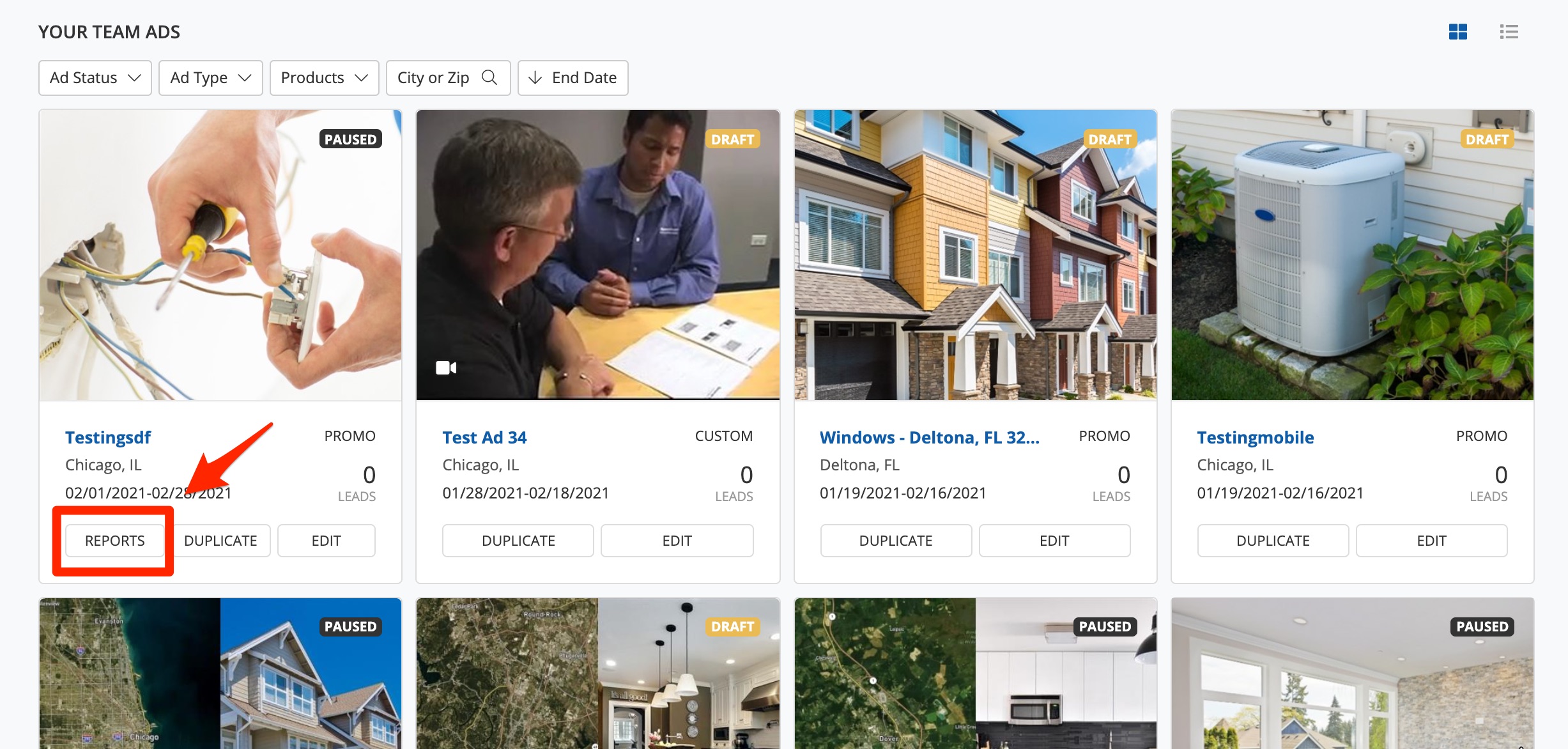Click the DRAFT badge on Testingmobile ad
1568x749 pixels.
(x=1486, y=139)
